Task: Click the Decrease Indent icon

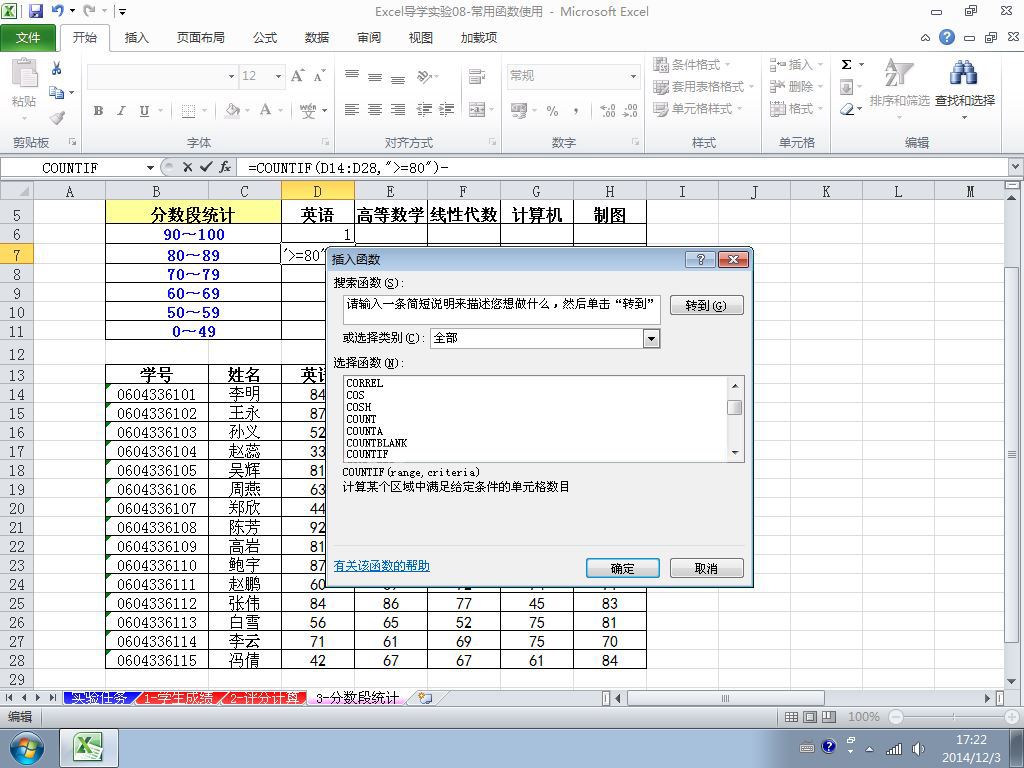Action: coord(424,110)
